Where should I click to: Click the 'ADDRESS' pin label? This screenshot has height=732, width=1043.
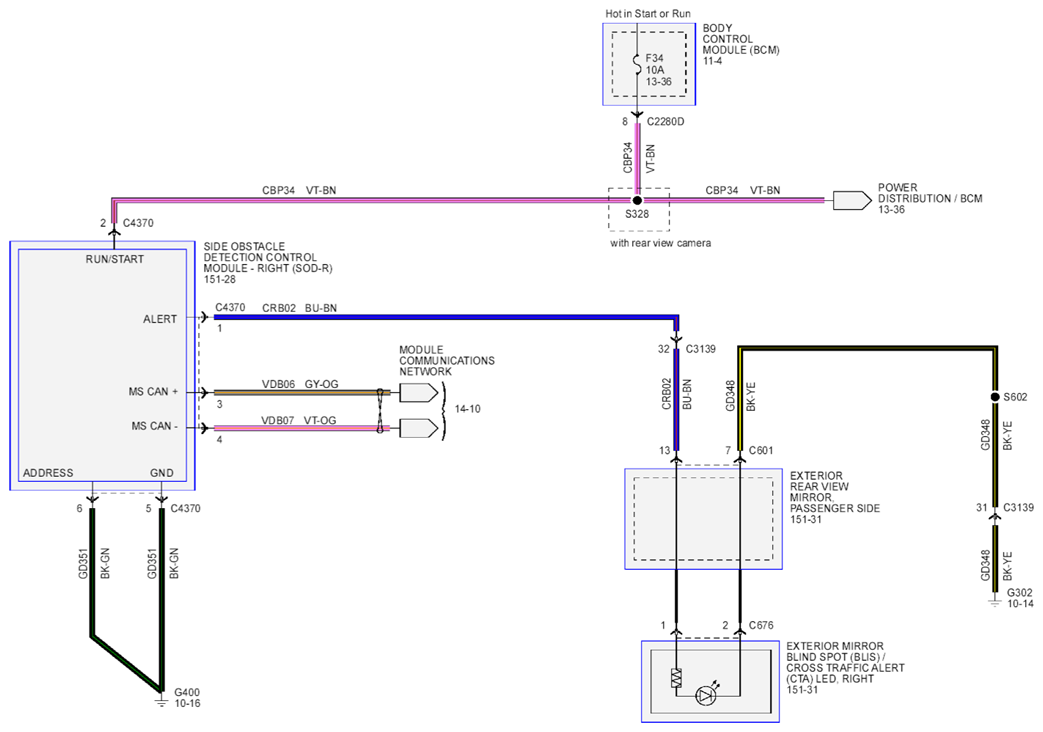click(48, 472)
